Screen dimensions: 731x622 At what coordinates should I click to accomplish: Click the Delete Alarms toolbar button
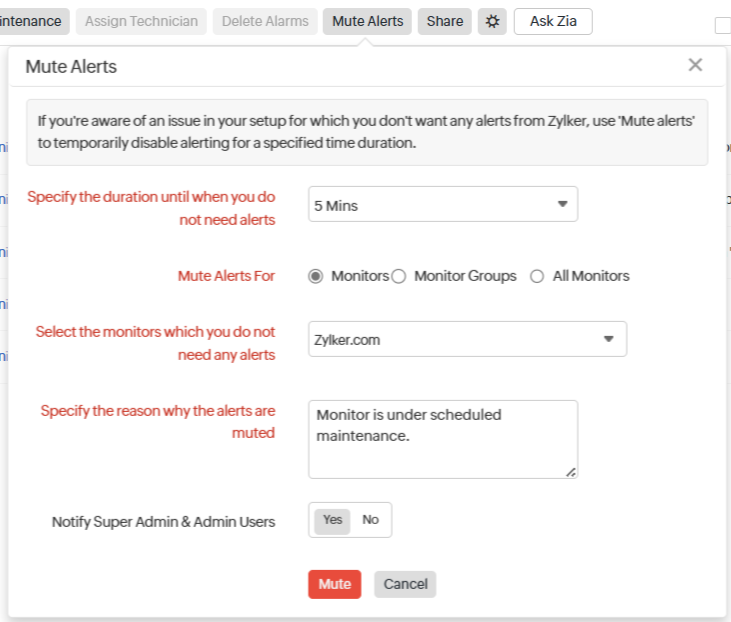tap(265, 21)
